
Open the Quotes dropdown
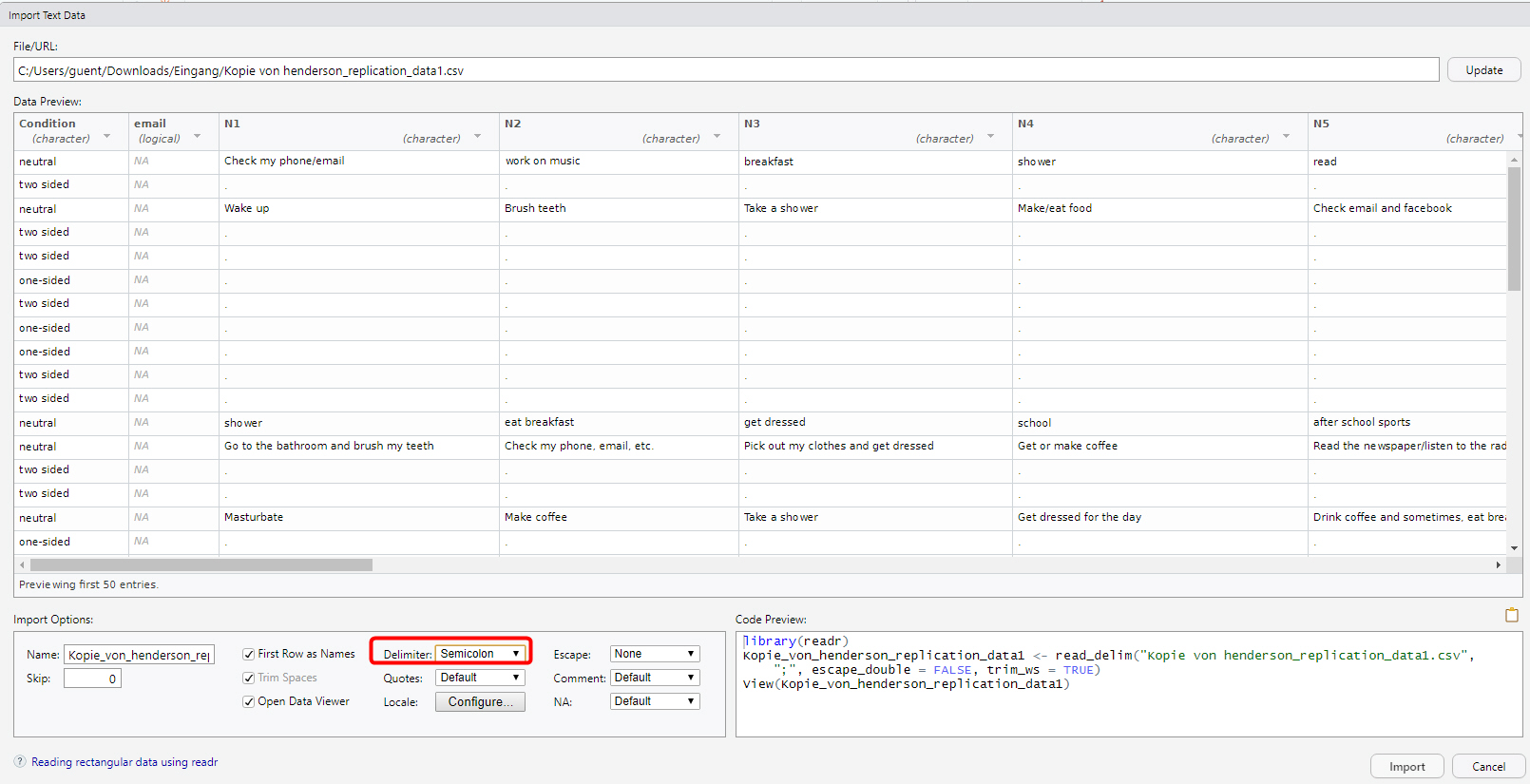[x=480, y=678]
